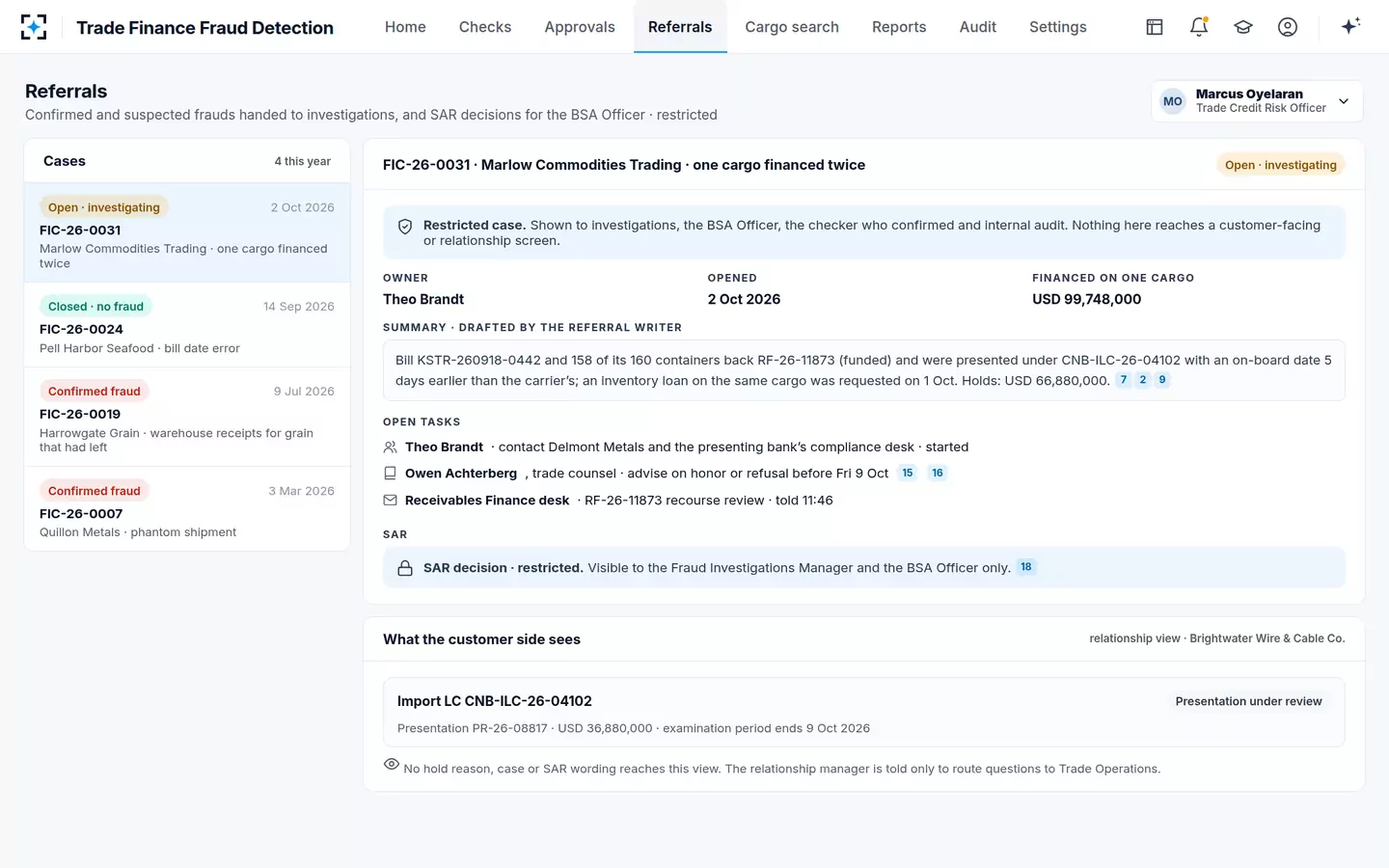The image size is (1389, 868).
Task: Open the AI sparkle assistant icon
Action: pos(1350,26)
